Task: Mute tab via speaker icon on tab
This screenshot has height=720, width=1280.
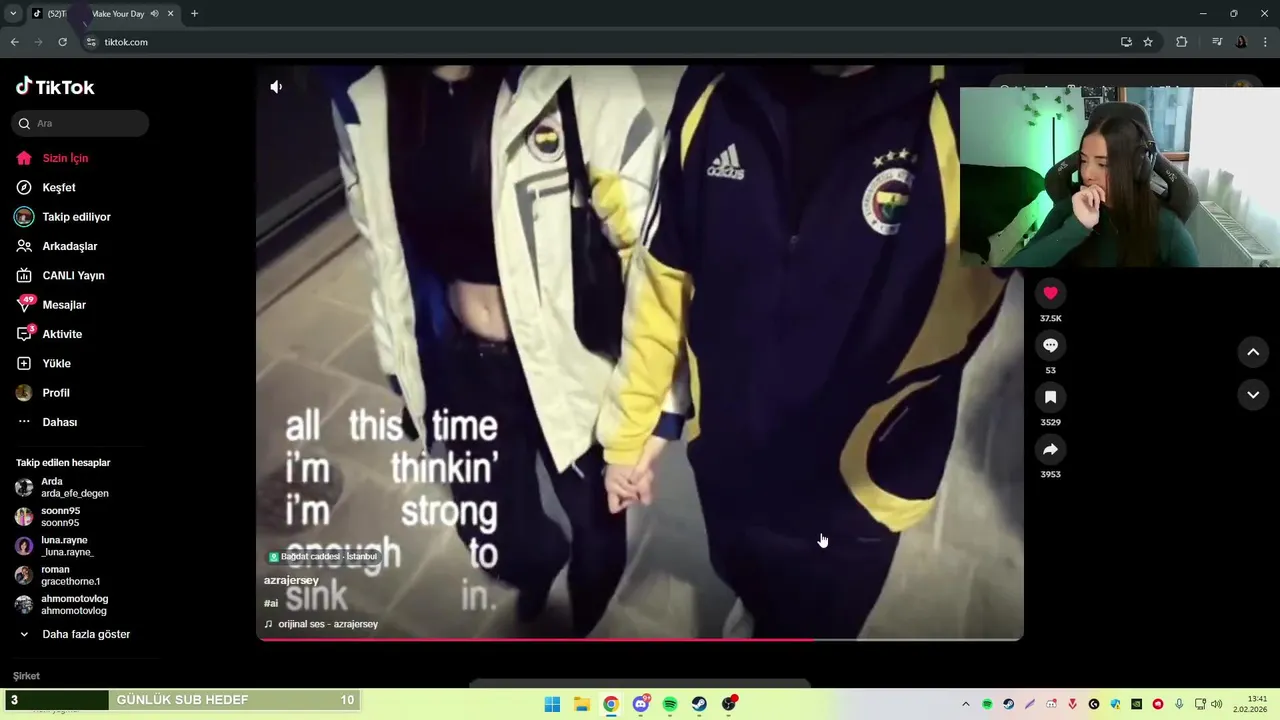Action: 154,14
